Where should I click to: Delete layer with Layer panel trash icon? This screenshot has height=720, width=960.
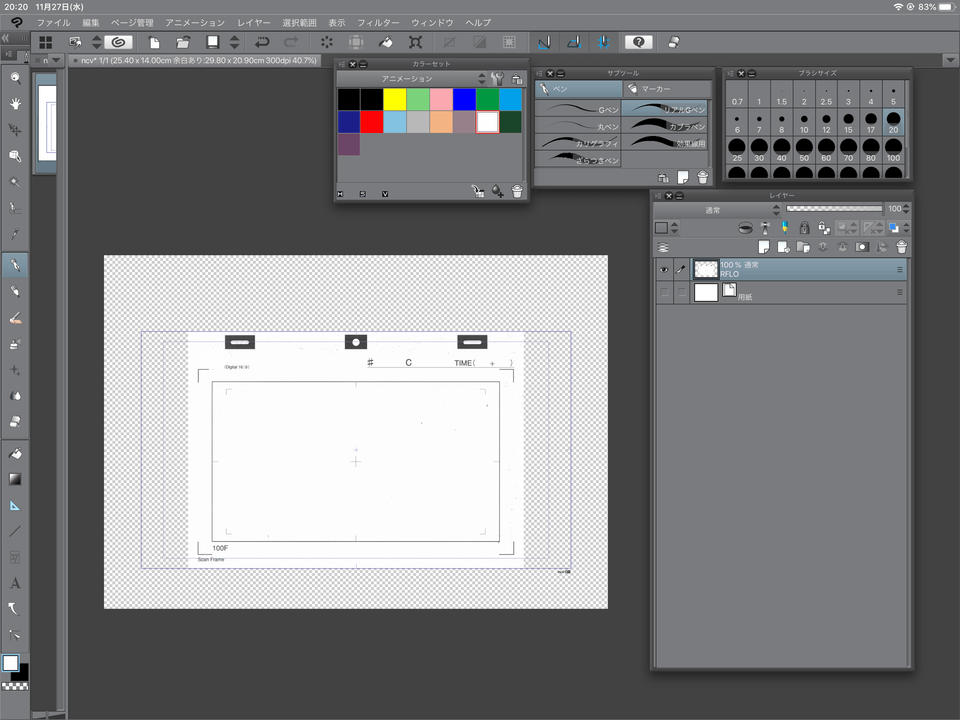[x=901, y=247]
